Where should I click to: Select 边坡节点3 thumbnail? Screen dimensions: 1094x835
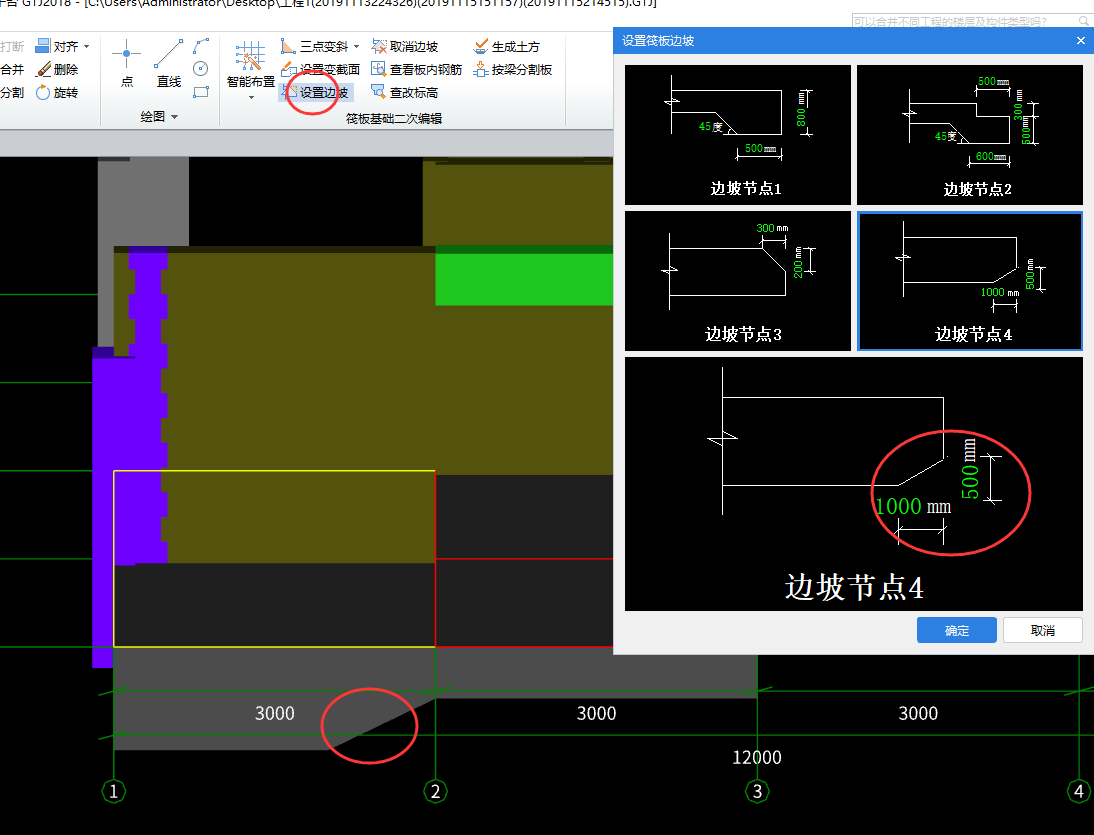click(x=737, y=280)
